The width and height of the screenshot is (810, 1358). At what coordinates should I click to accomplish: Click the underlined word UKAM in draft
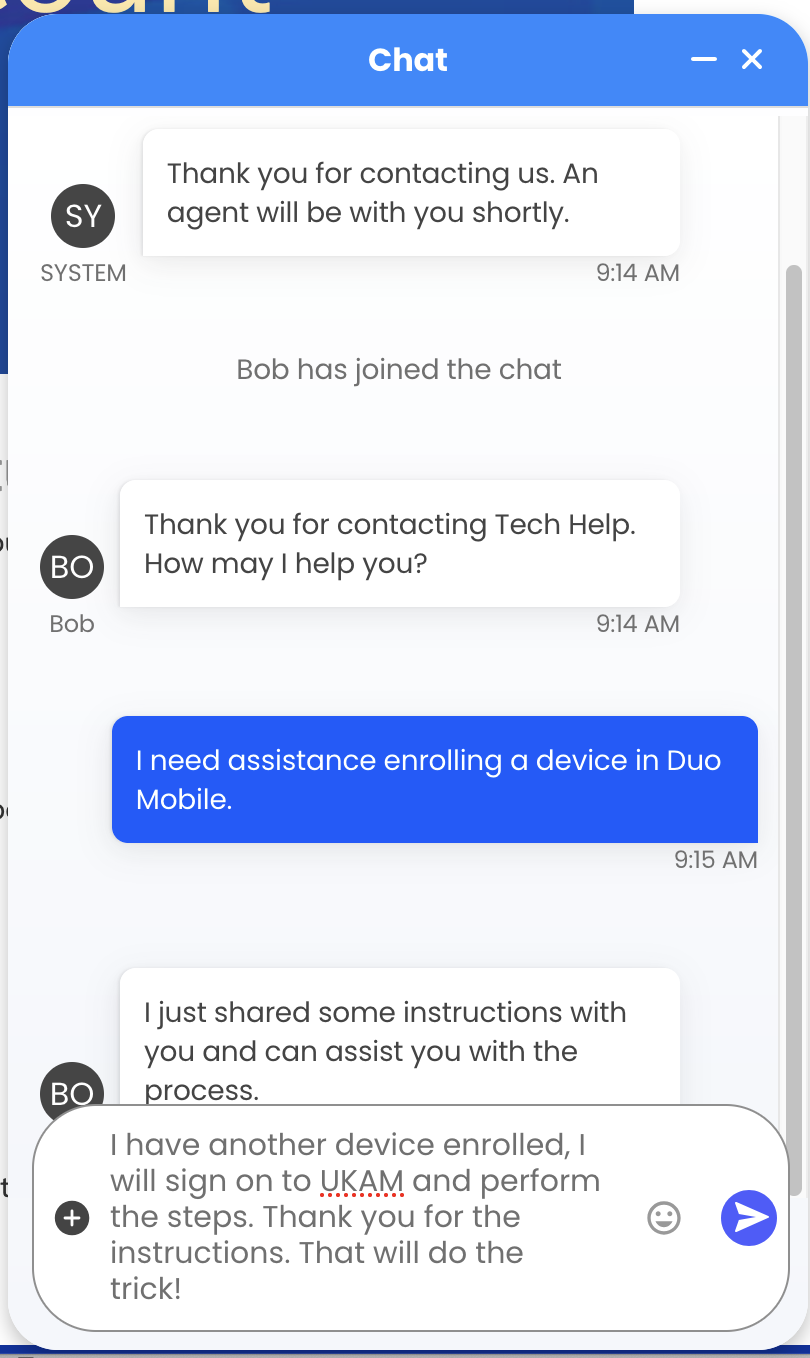(362, 1181)
